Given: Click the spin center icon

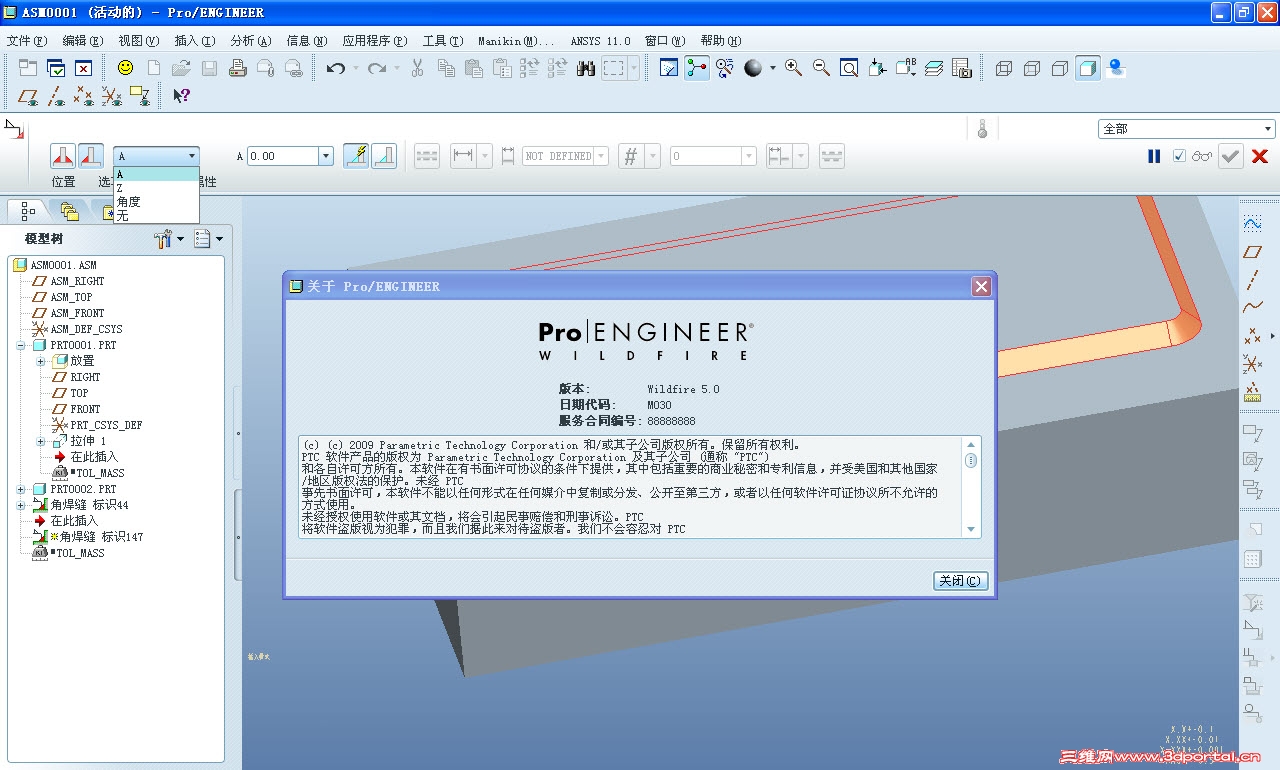Looking at the screenshot, I should pos(697,68).
